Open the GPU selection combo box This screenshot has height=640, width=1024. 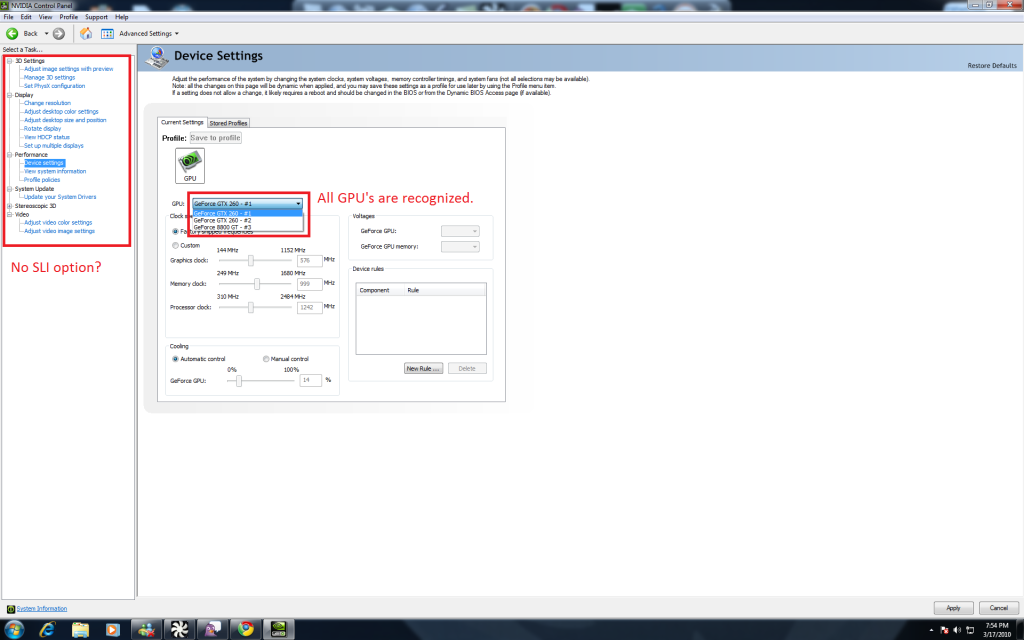click(x=248, y=204)
